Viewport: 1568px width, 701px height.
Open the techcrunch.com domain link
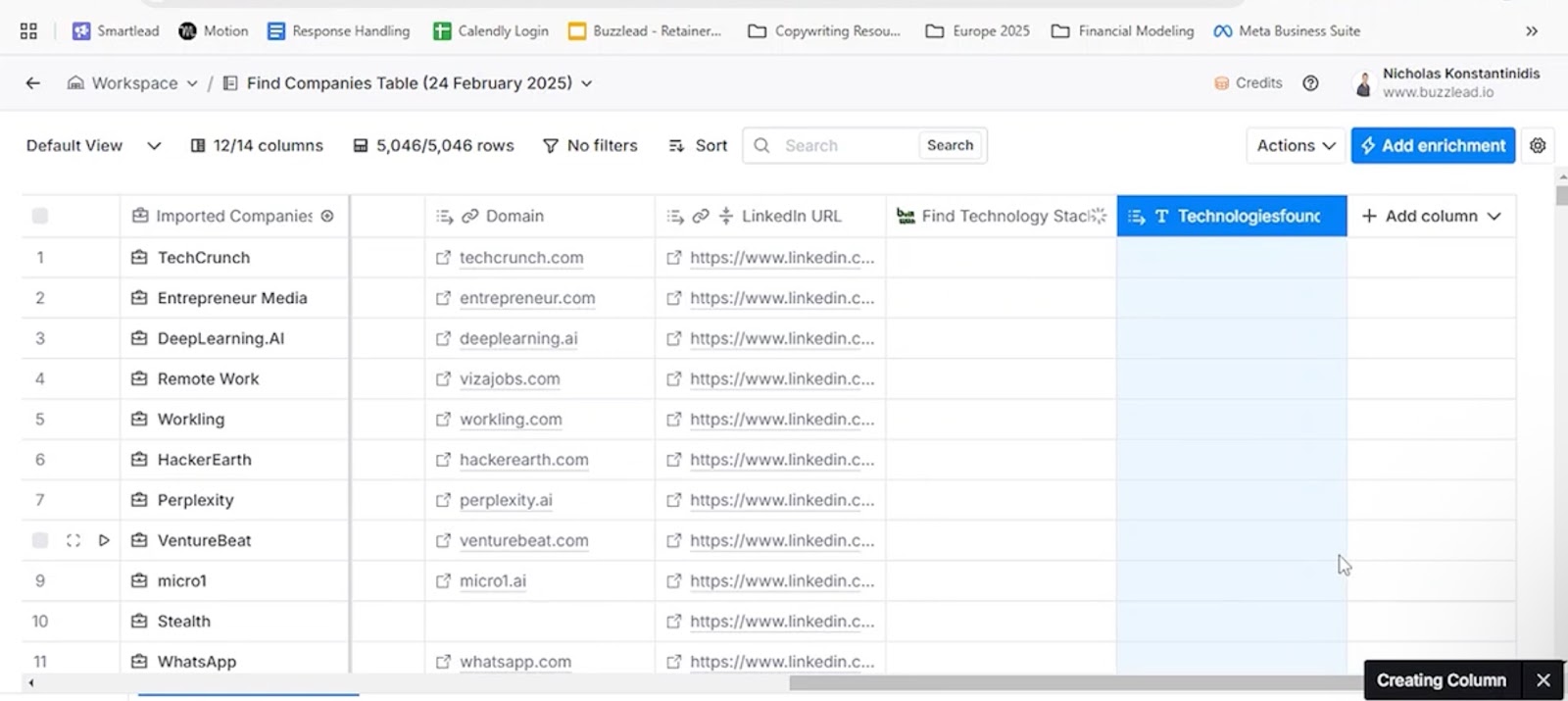tap(521, 258)
